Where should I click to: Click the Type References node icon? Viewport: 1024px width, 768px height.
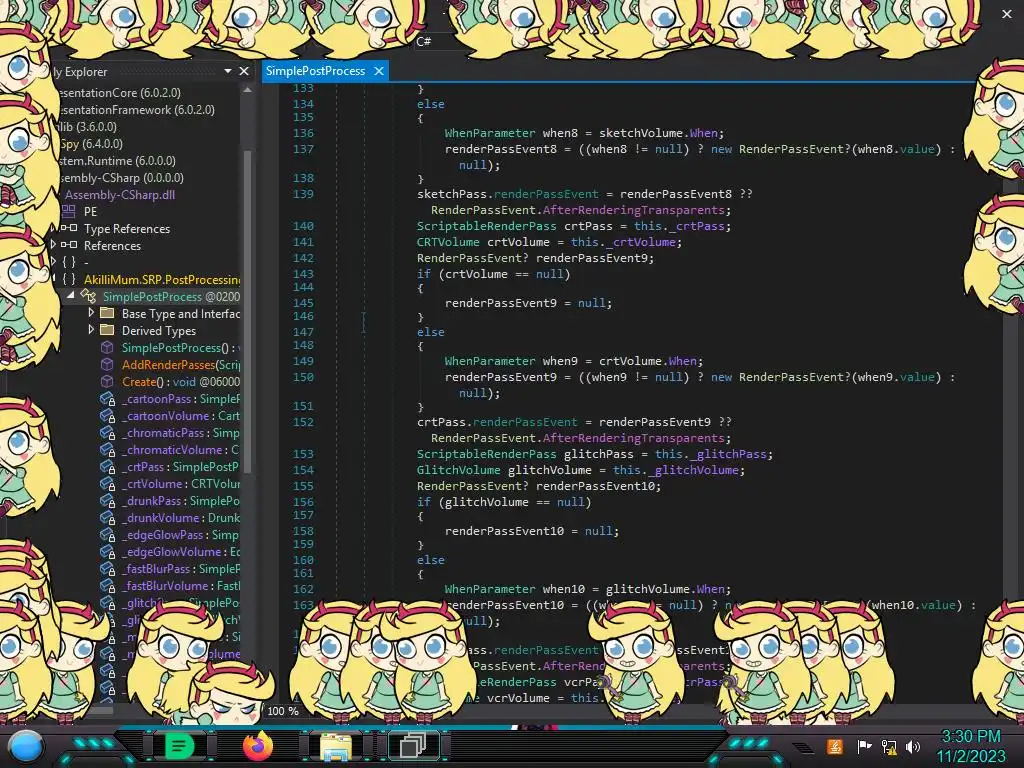click(x=69, y=229)
